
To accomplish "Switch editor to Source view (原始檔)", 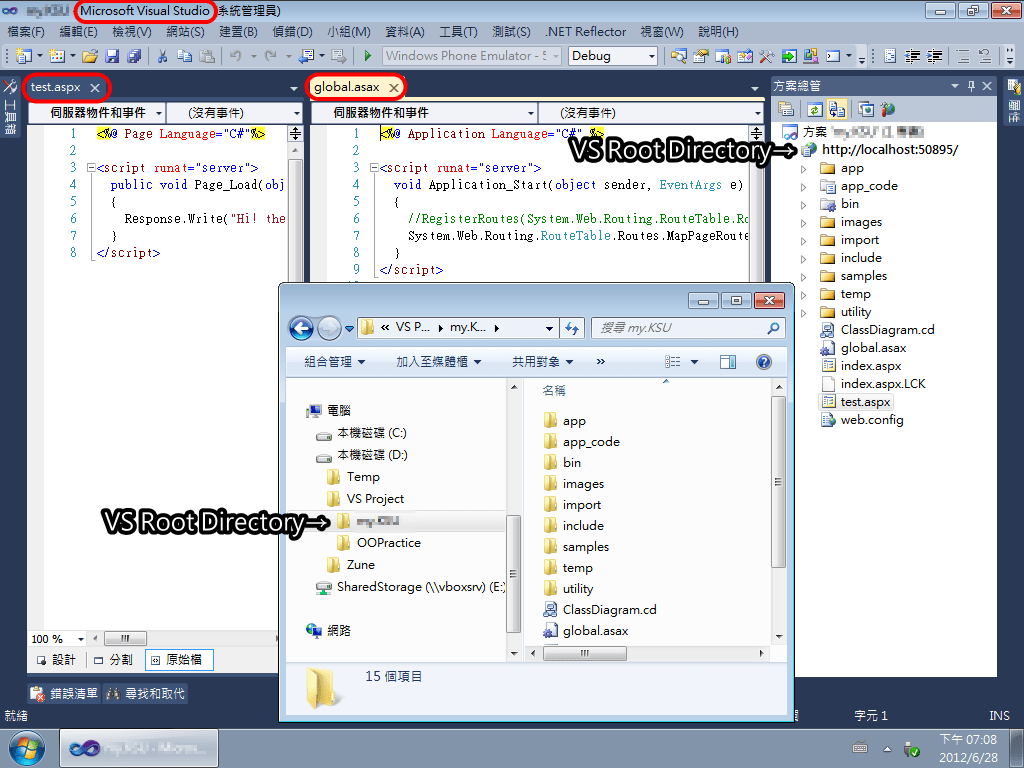I will pos(179,660).
